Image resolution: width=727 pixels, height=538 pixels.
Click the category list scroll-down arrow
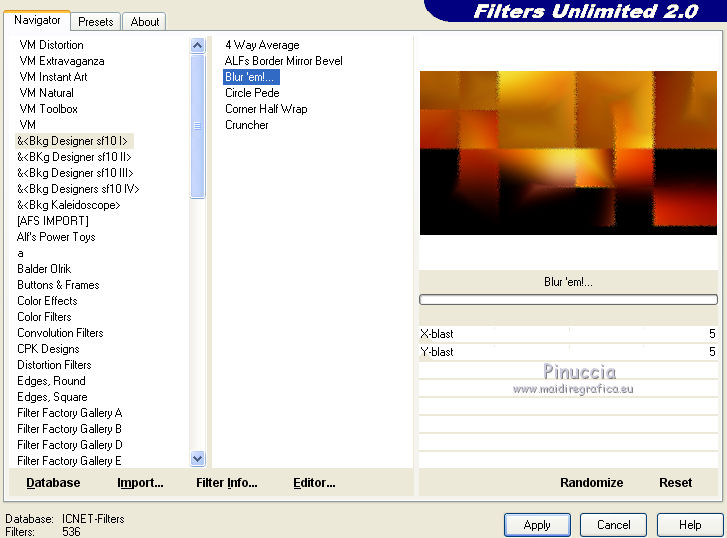click(x=198, y=459)
